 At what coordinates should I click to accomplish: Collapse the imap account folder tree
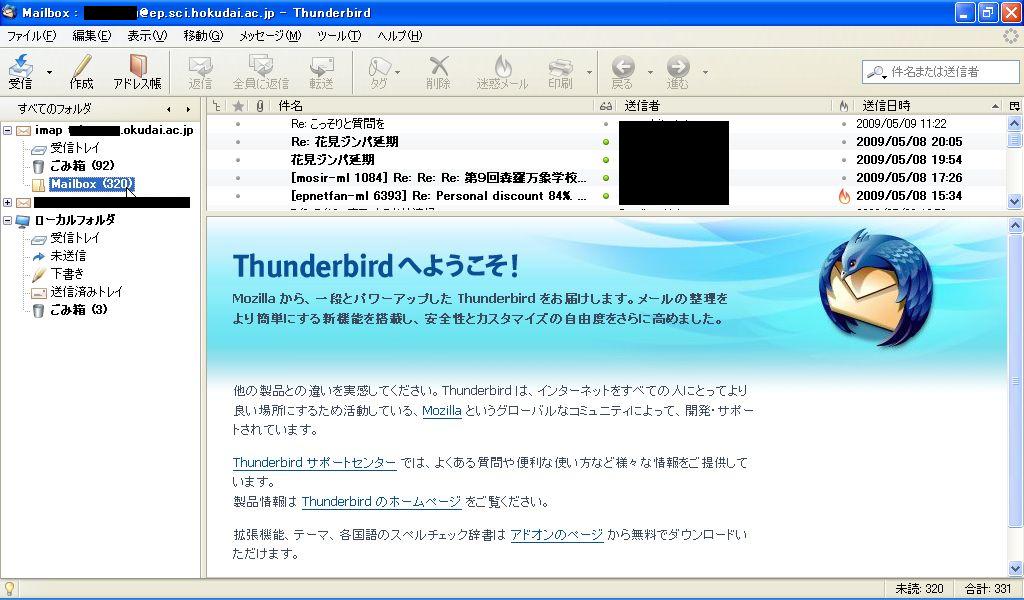click(x=8, y=130)
